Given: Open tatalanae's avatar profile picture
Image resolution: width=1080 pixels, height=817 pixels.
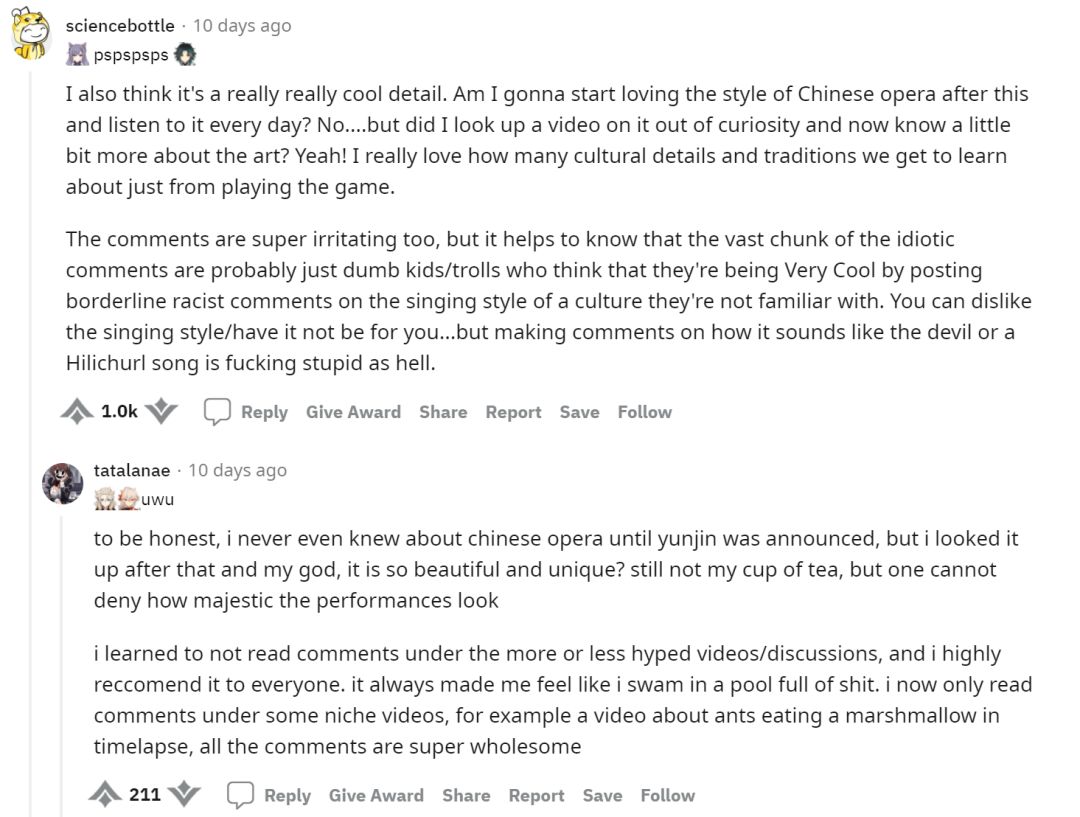Looking at the screenshot, I should point(62,483).
